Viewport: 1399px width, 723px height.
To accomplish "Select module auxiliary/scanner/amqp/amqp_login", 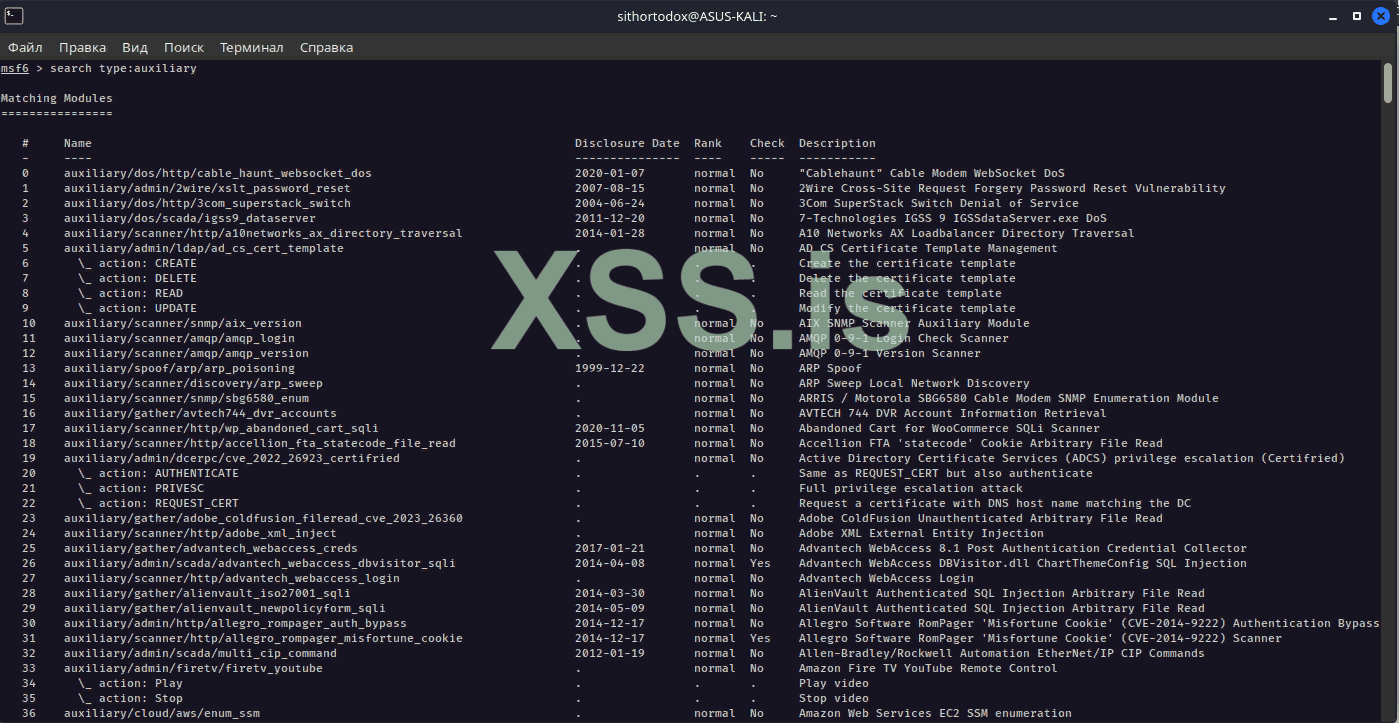I will coord(179,338).
